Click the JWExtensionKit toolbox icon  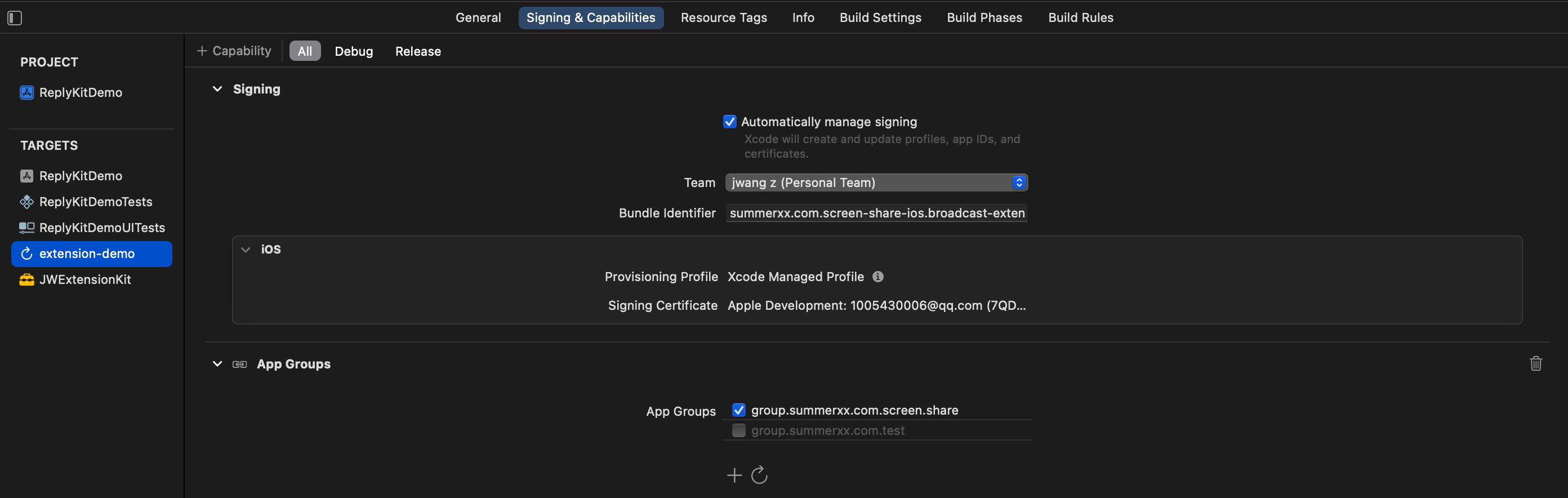[x=27, y=279]
